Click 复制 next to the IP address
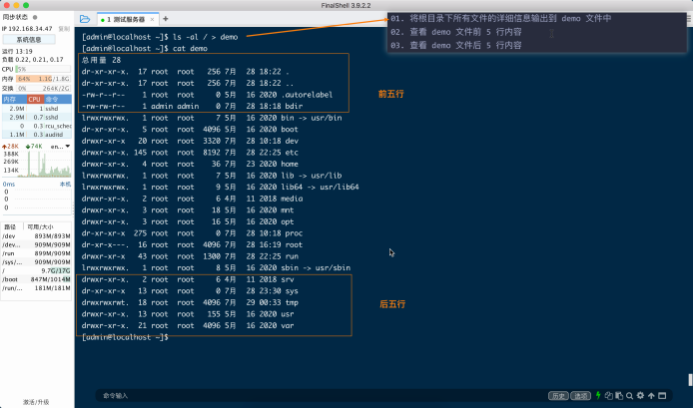Screen dimensions: 694x408 (x=64, y=28)
